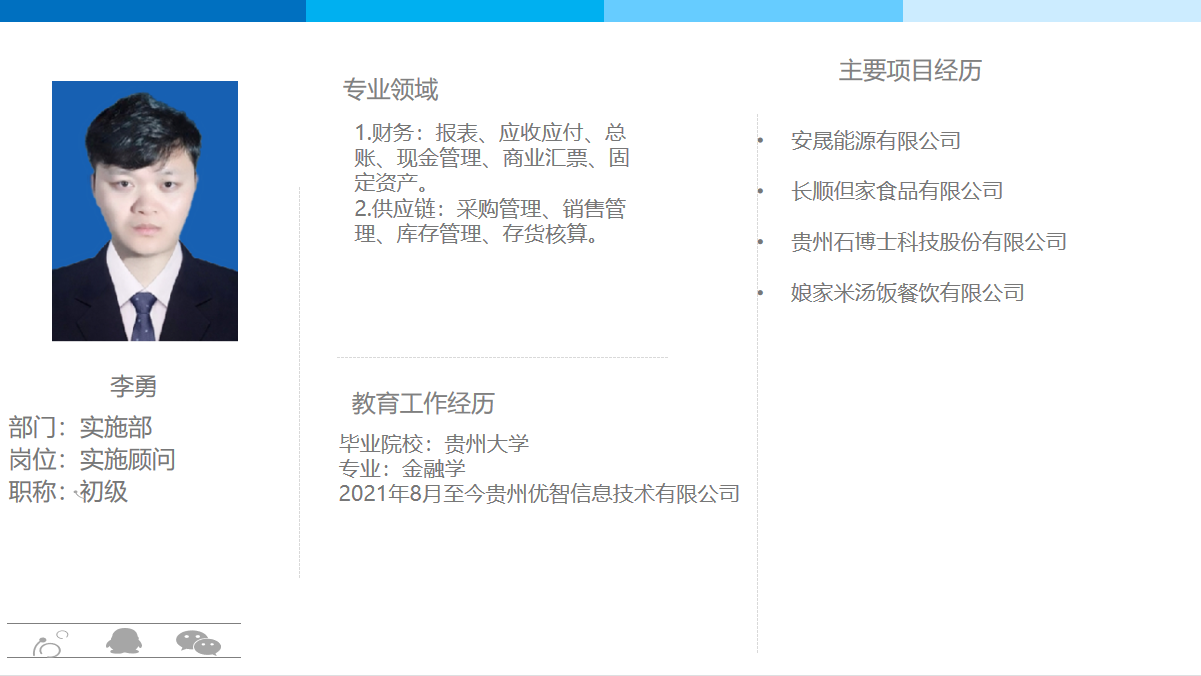The height and width of the screenshot is (676, 1201).
Task: Click the WeChat chat bubbles icon
Action: point(198,642)
